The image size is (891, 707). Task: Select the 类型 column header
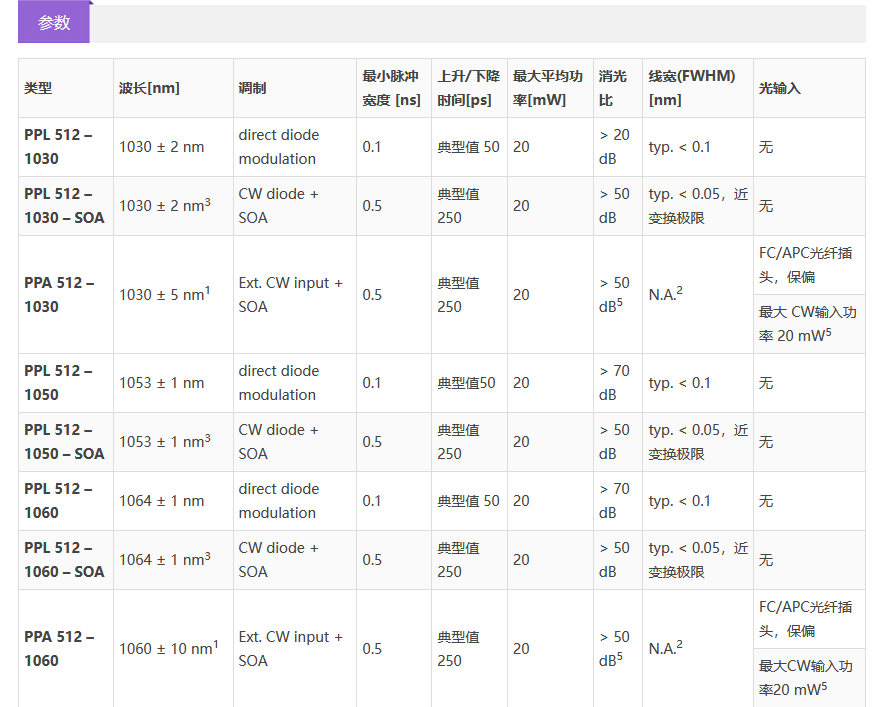click(38, 88)
